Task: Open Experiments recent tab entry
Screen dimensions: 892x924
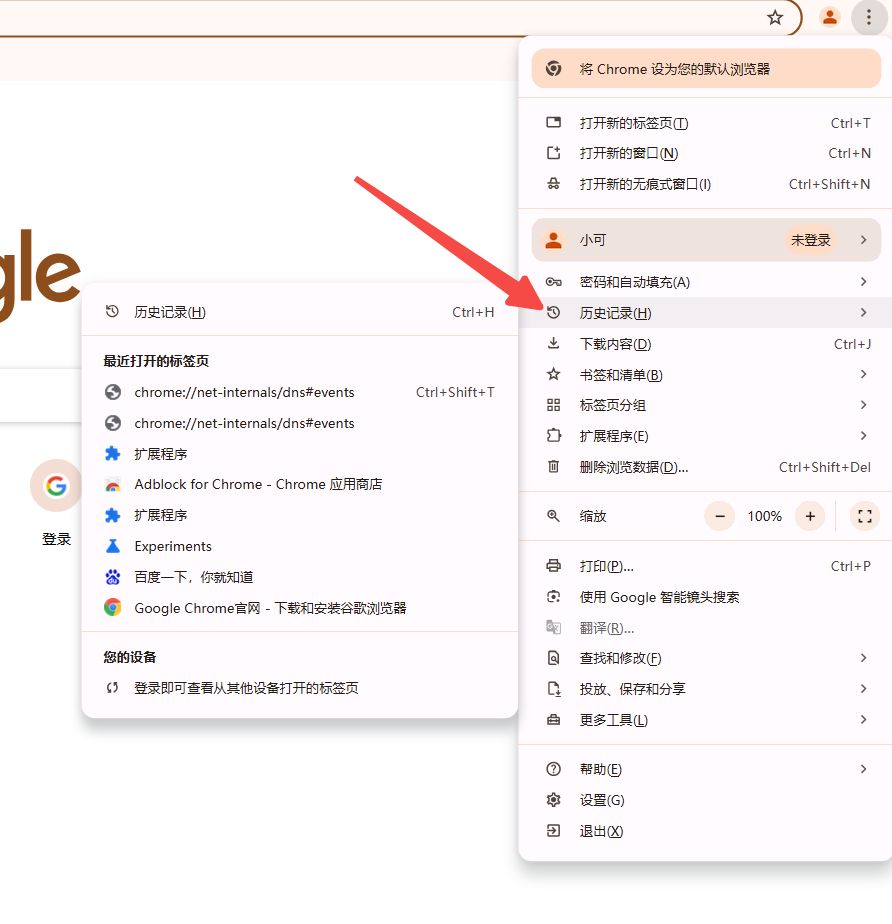Action: pos(300,546)
